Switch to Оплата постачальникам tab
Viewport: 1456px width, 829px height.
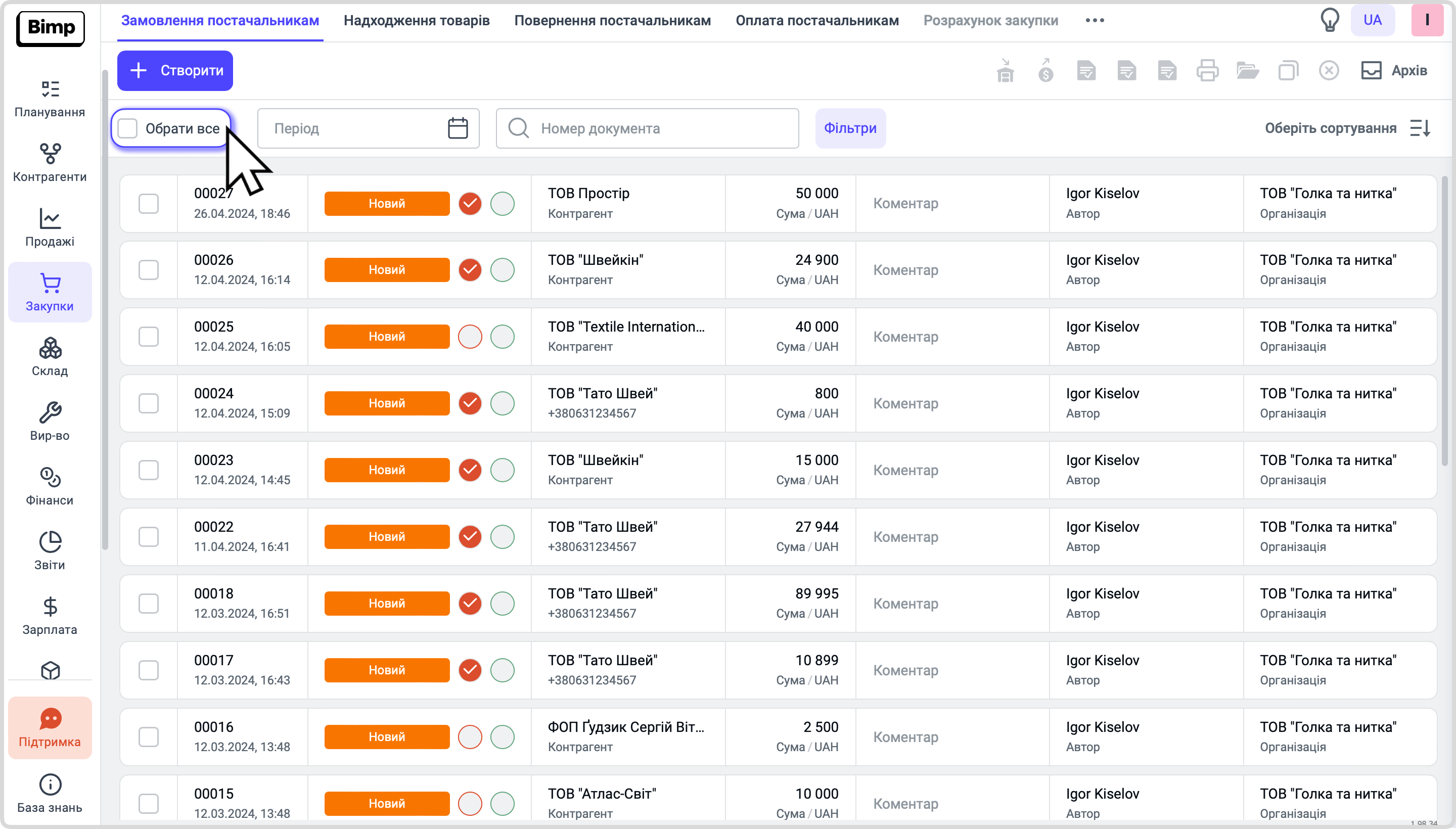pyautogui.click(x=817, y=21)
